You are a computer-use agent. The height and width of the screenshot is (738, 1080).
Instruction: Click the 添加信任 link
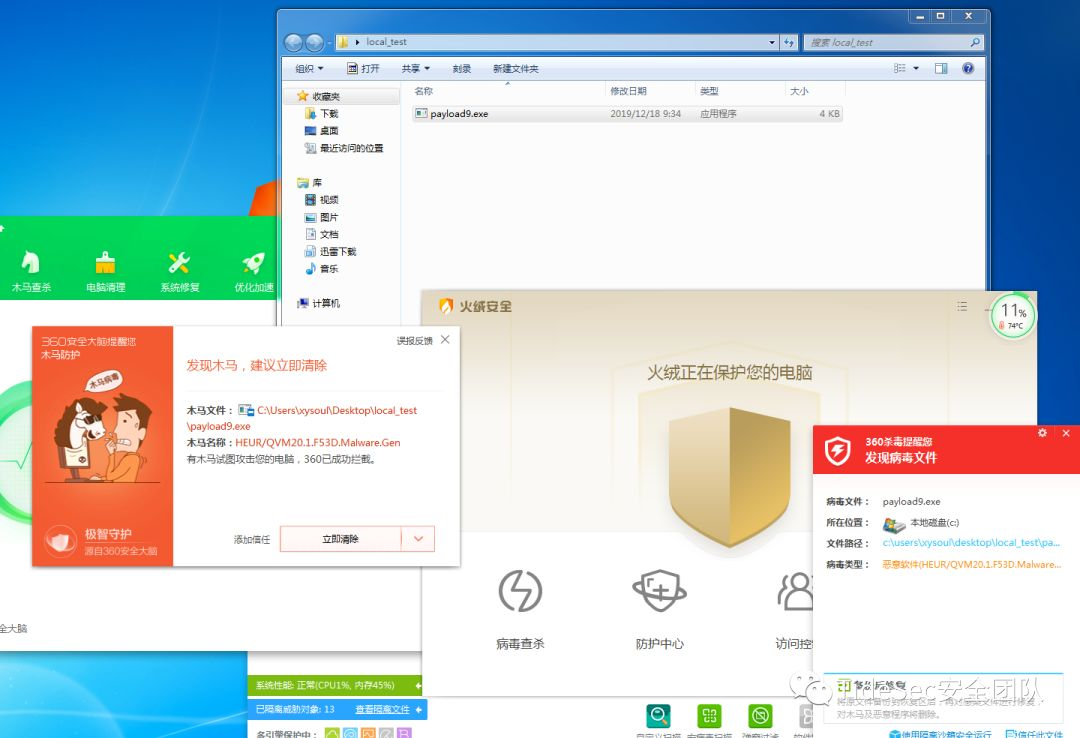251,539
